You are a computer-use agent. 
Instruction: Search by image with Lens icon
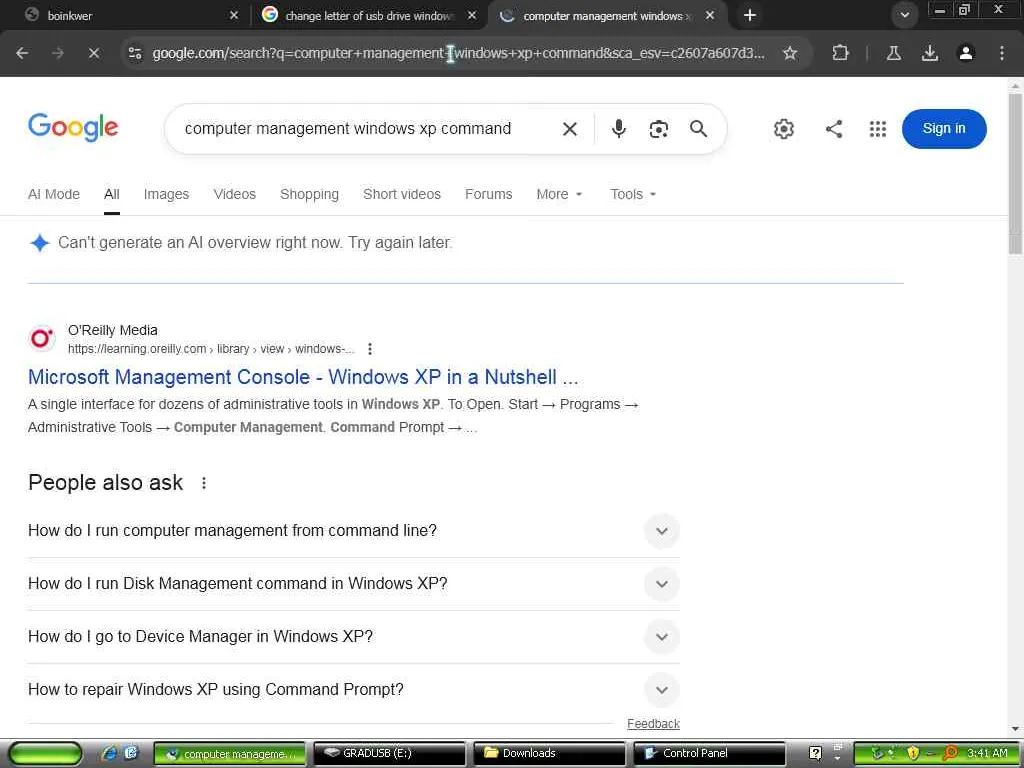(x=658, y=129)
